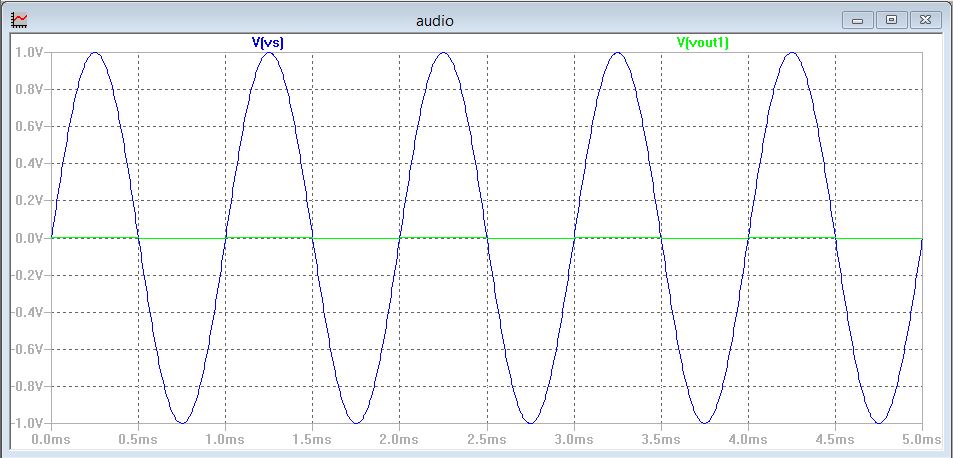Maximize the audio waveform window

[892, 20]
